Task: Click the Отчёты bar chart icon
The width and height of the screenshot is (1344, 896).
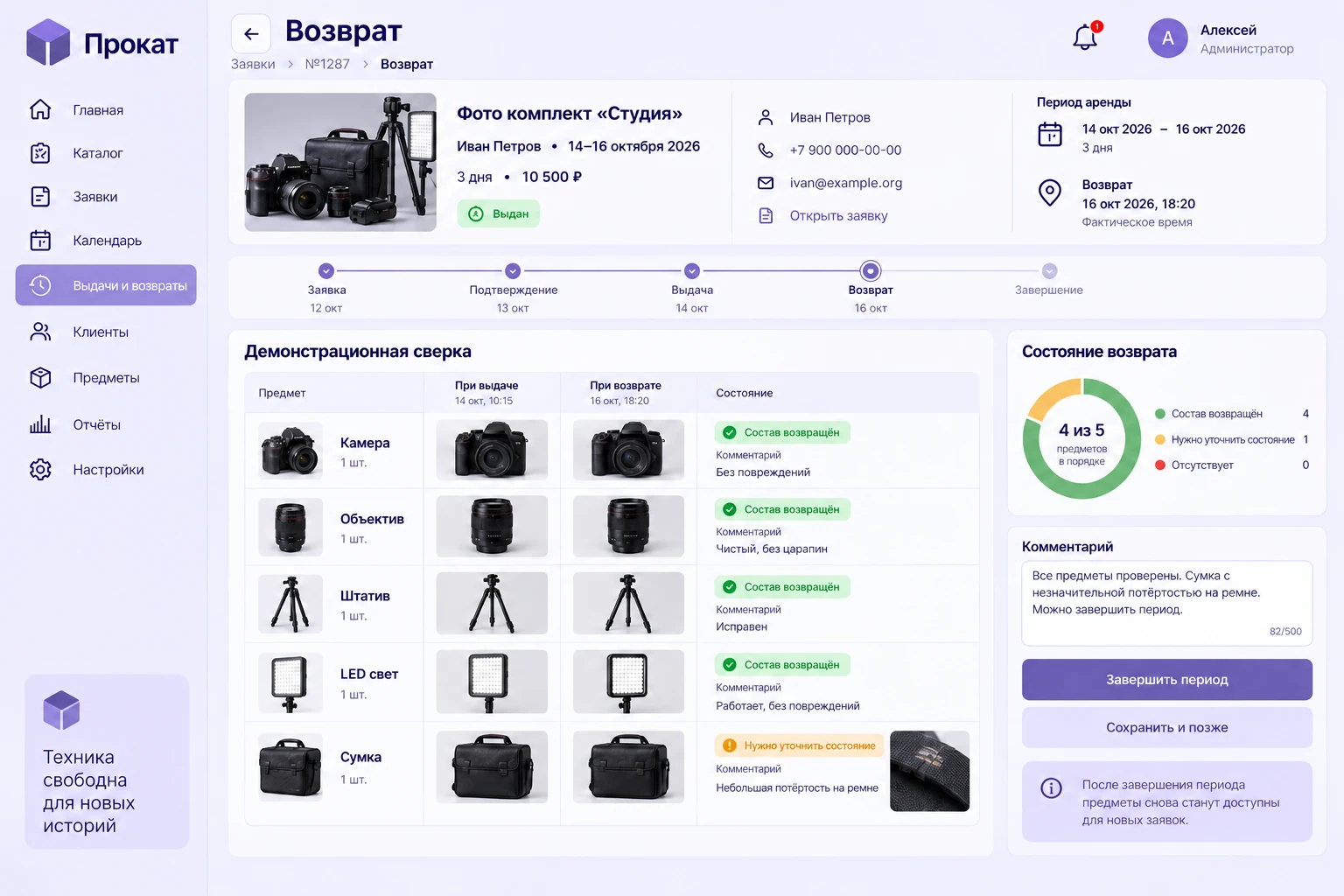Action: pos(40,424)
